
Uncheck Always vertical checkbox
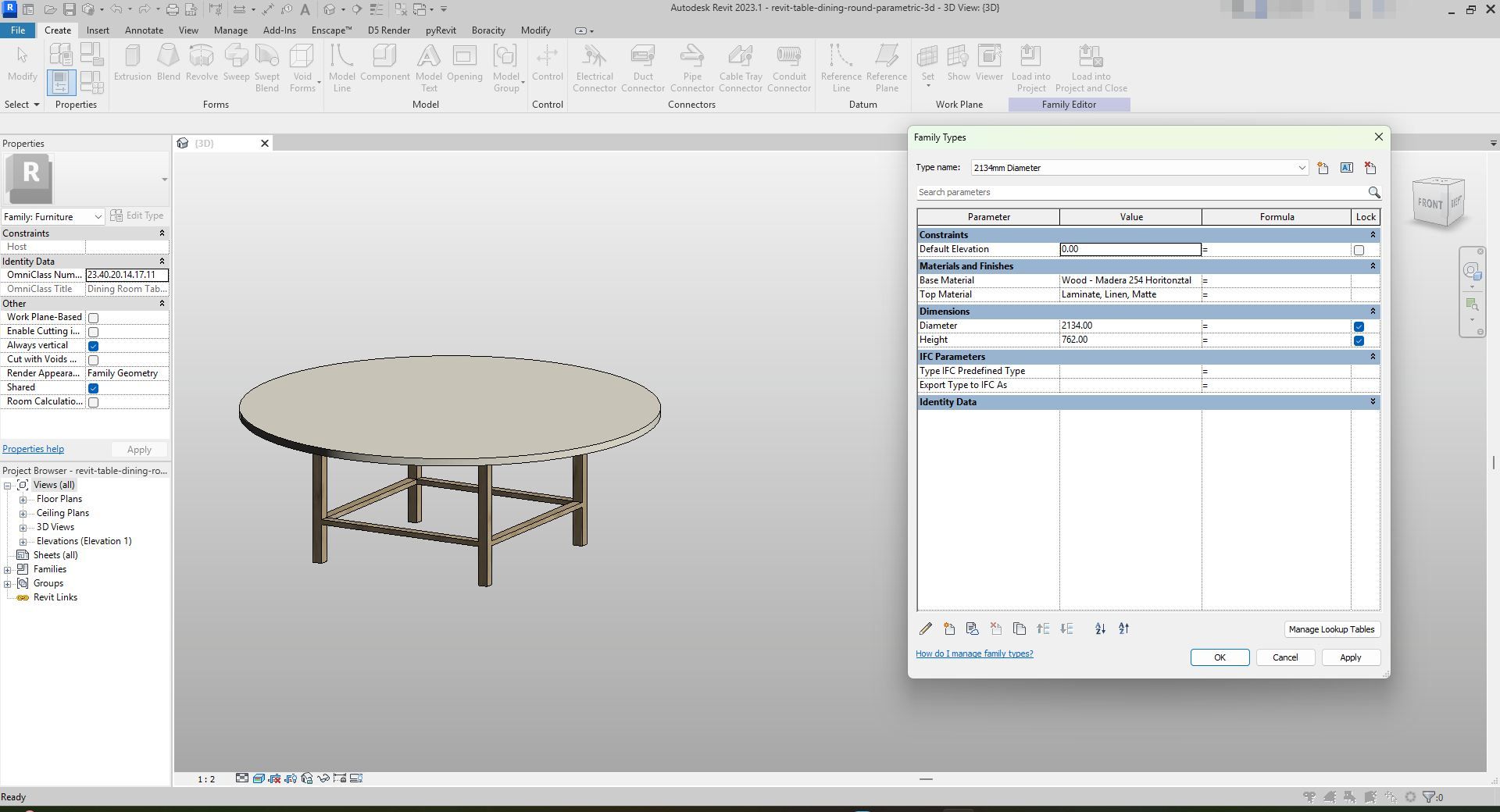94,346
